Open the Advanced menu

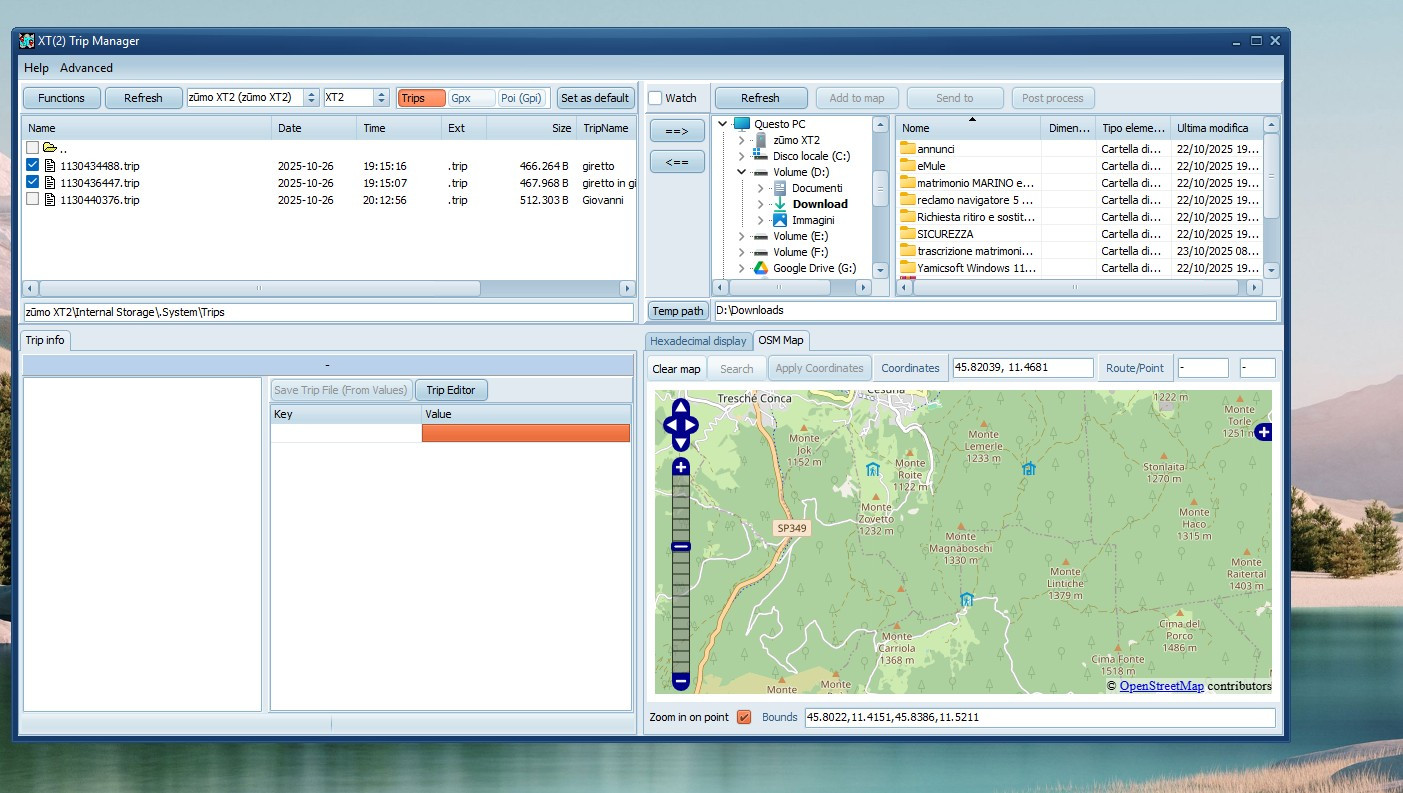click(x=86, y=68)
